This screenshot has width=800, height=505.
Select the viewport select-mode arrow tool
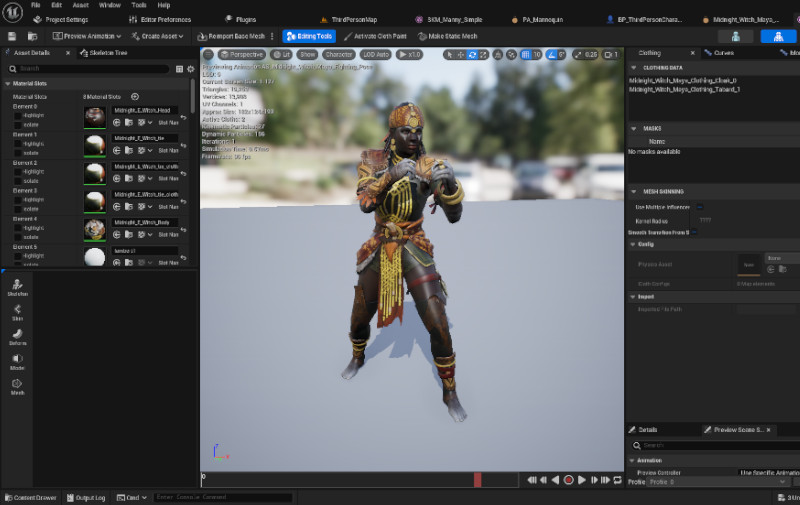tap(449, 55)
